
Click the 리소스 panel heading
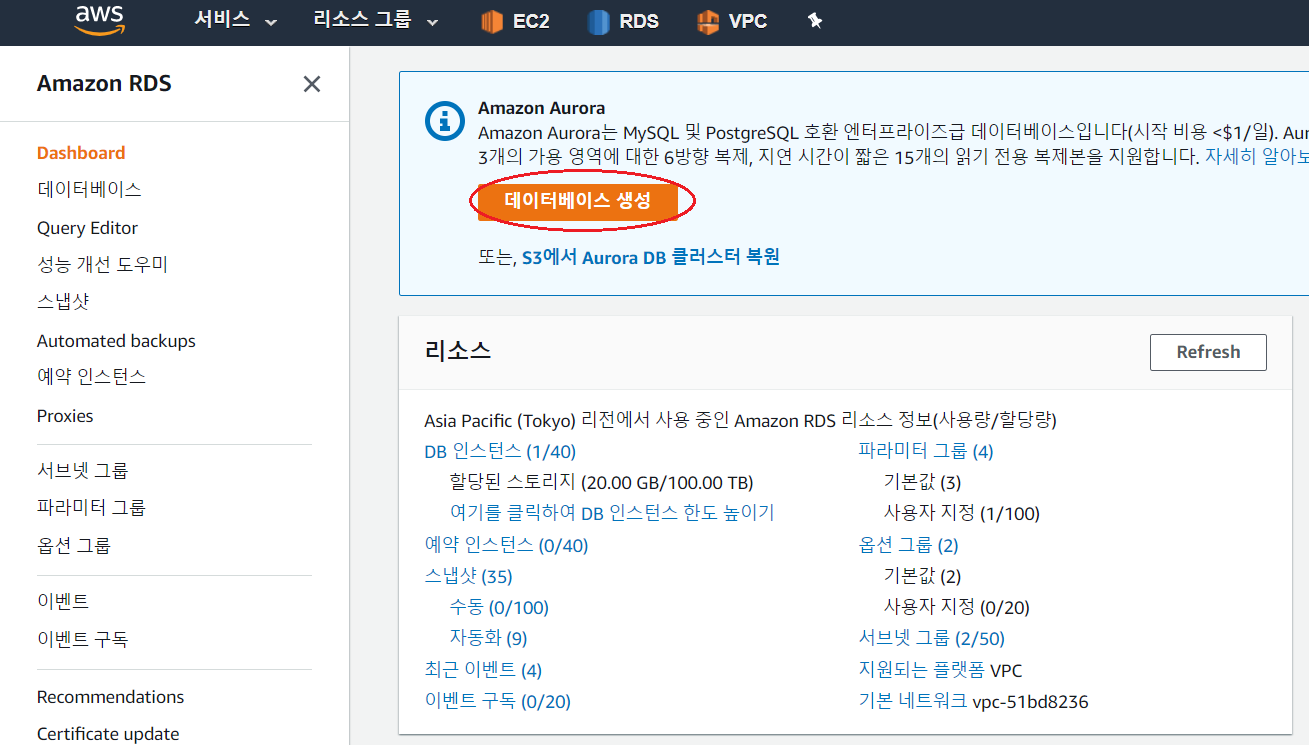click(x=458, y=351)
